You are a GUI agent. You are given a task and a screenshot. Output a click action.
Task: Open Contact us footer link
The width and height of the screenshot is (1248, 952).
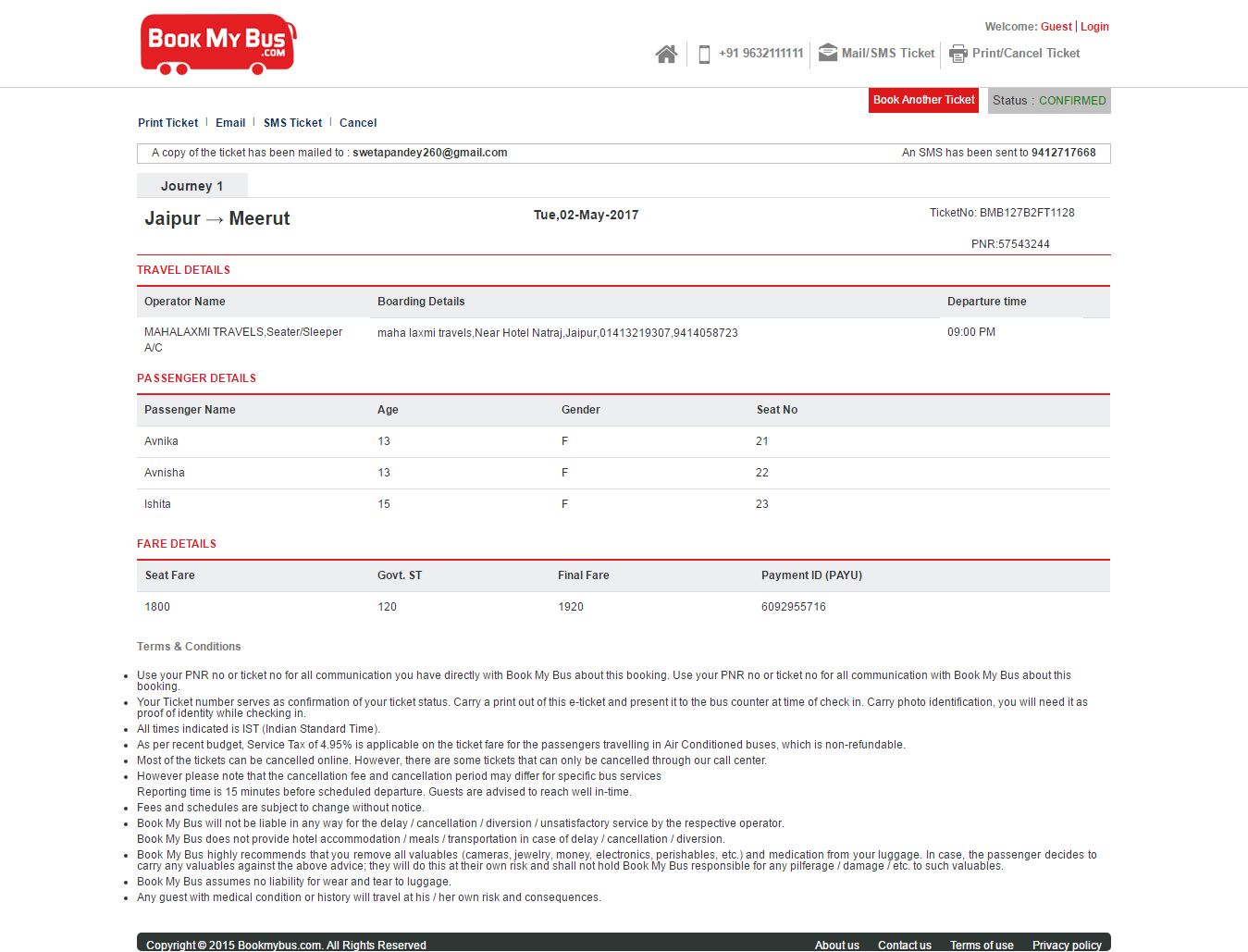(x=905, y=946)
